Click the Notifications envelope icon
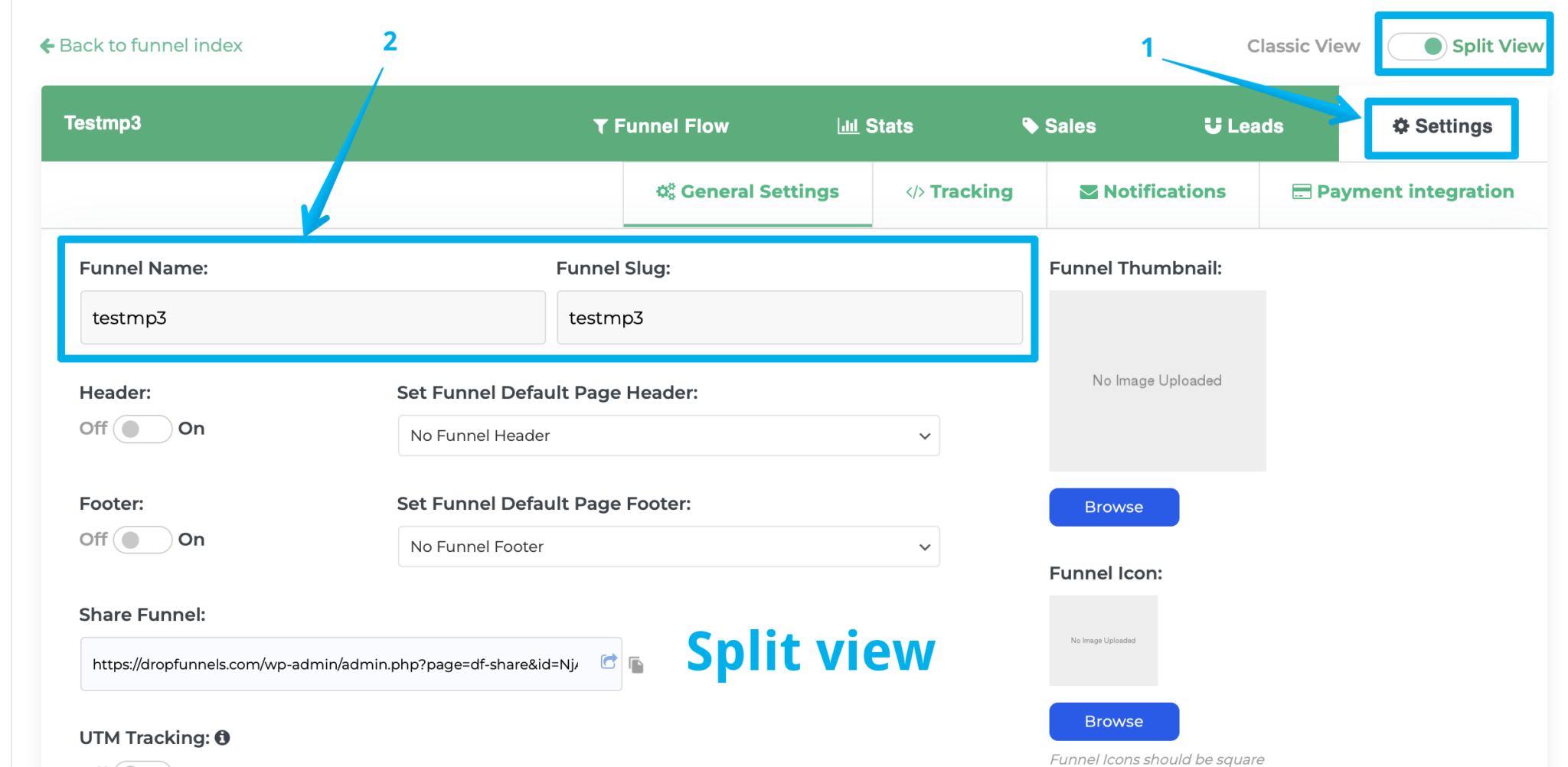 tap(1088, 192)
